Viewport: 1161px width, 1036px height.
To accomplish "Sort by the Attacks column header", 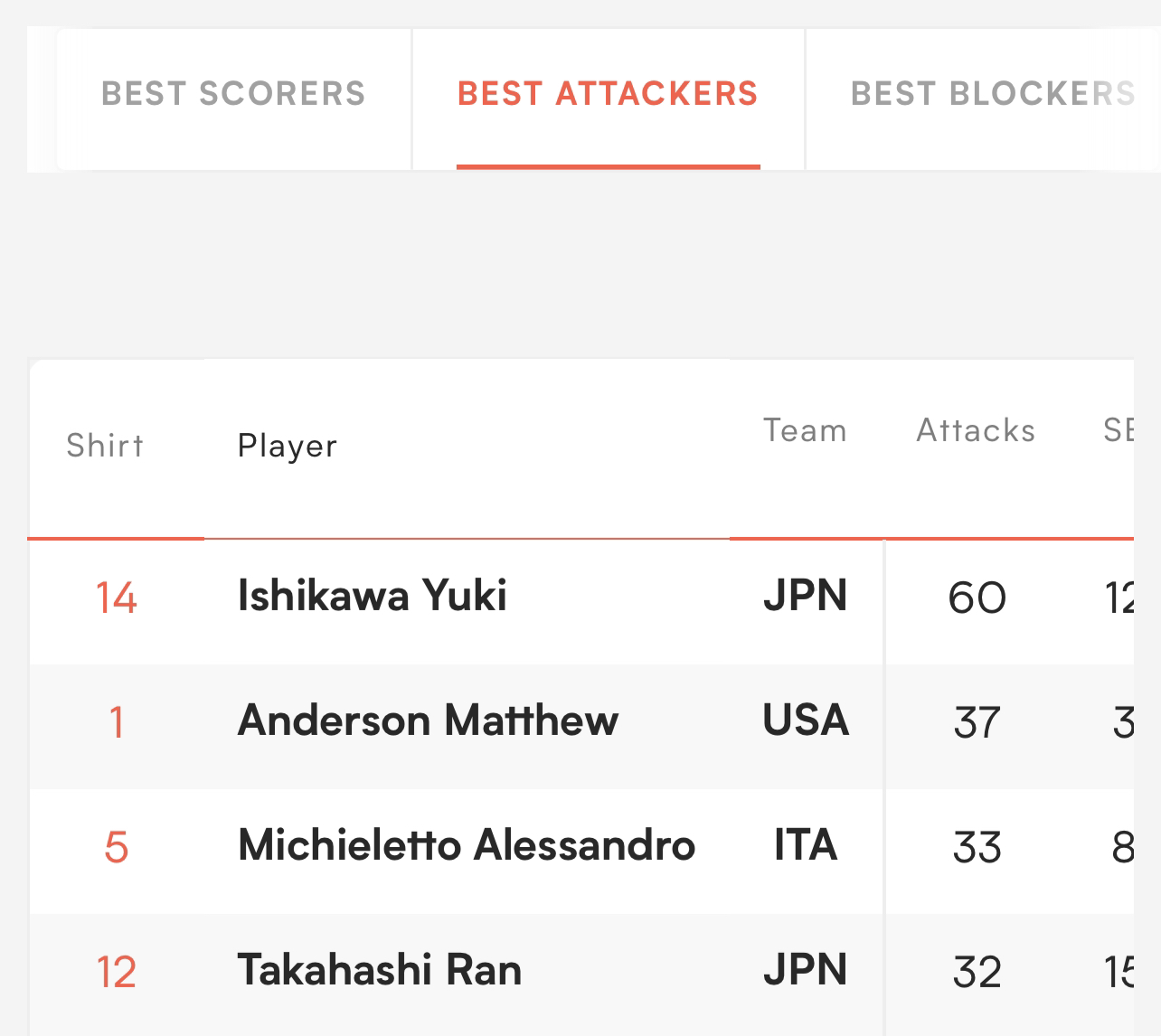I will (x=976, y=430).
